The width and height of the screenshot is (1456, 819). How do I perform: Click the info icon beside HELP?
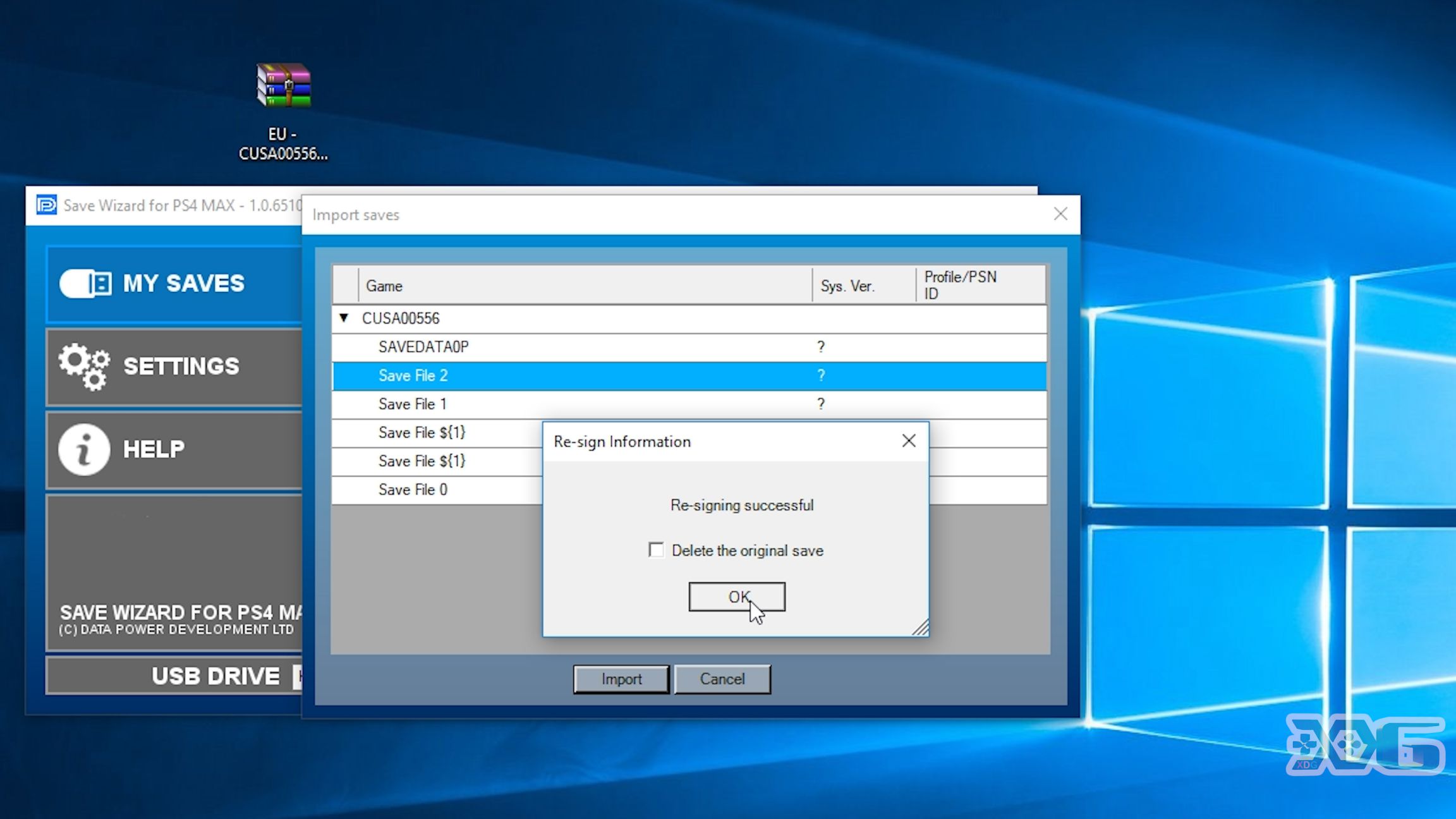pos(84,449)
